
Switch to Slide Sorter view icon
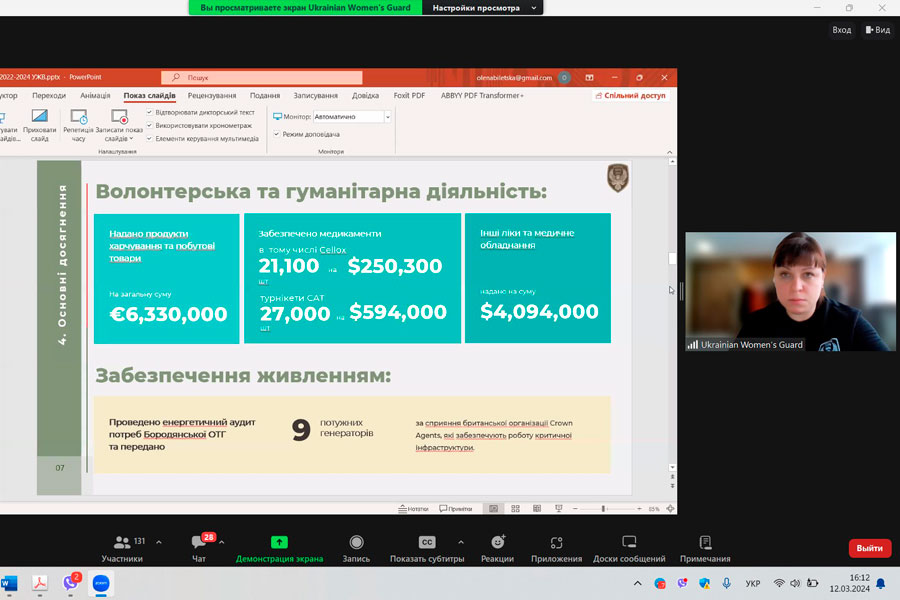[515, 509]
